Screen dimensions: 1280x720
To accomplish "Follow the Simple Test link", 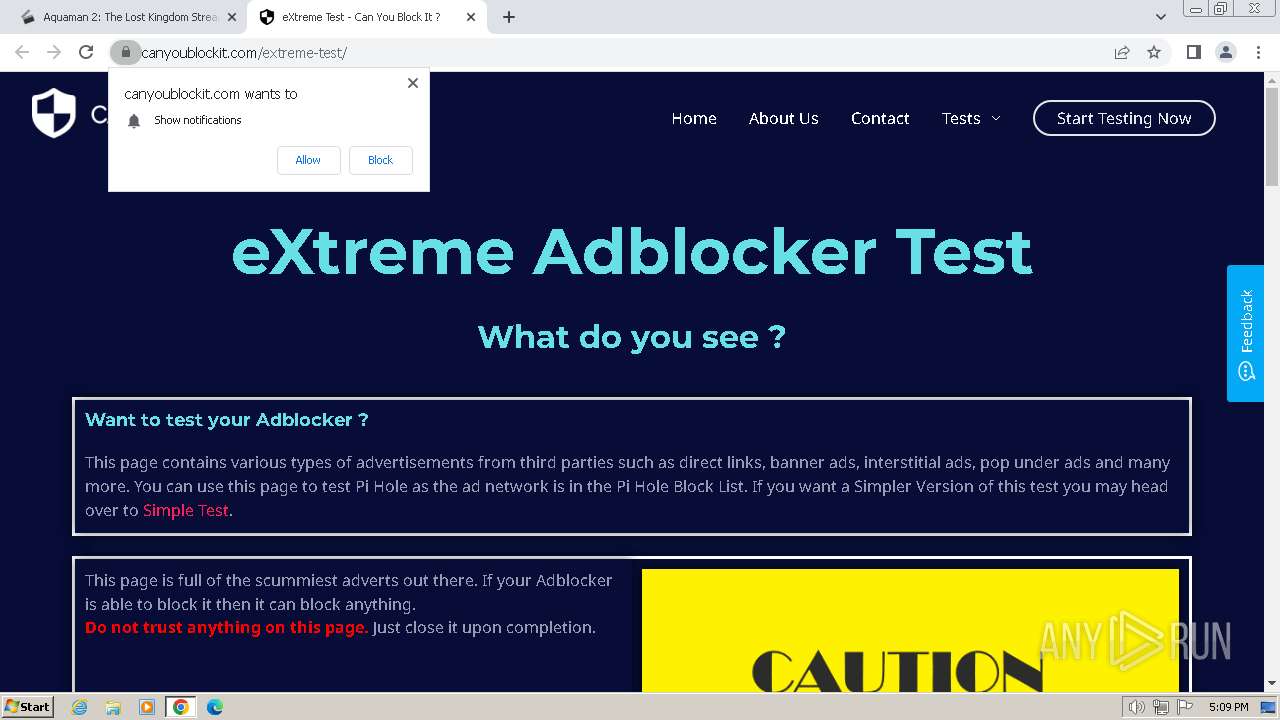I will click(186, 510).
